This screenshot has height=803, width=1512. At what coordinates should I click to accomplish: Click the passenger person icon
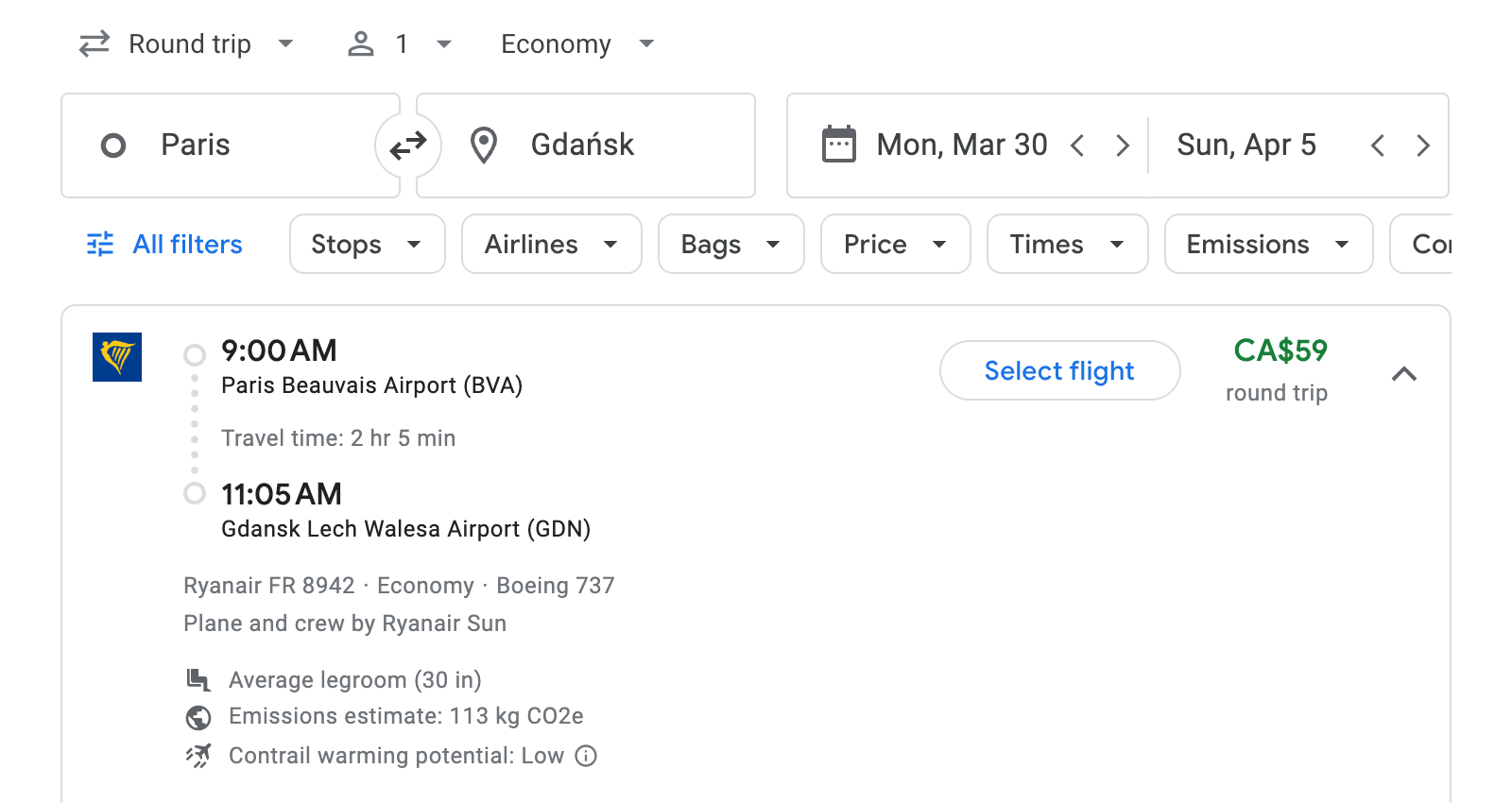[360, 43]
